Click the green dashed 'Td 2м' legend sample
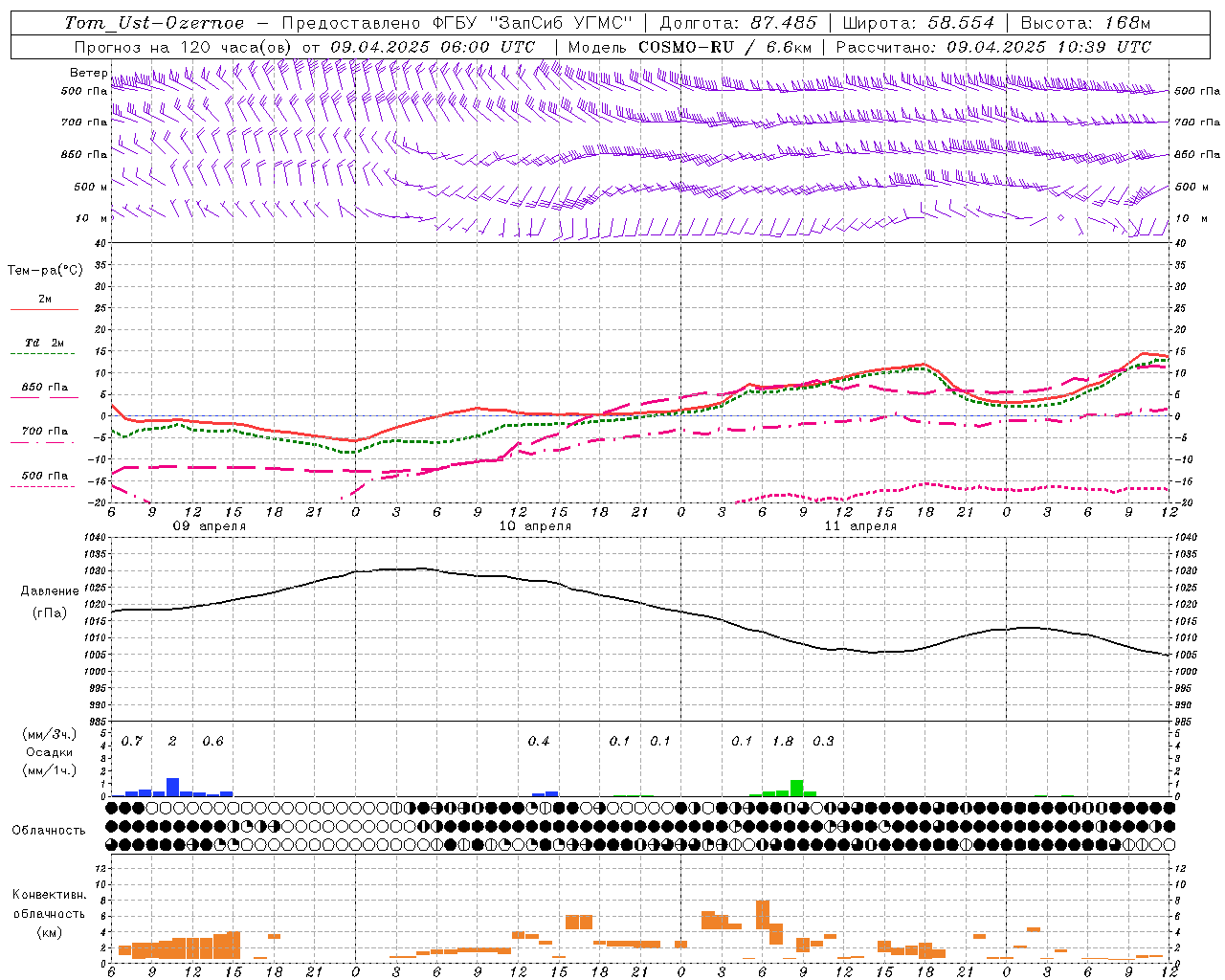The width and height of the screenshot is (1225, 980). [44, 354]
